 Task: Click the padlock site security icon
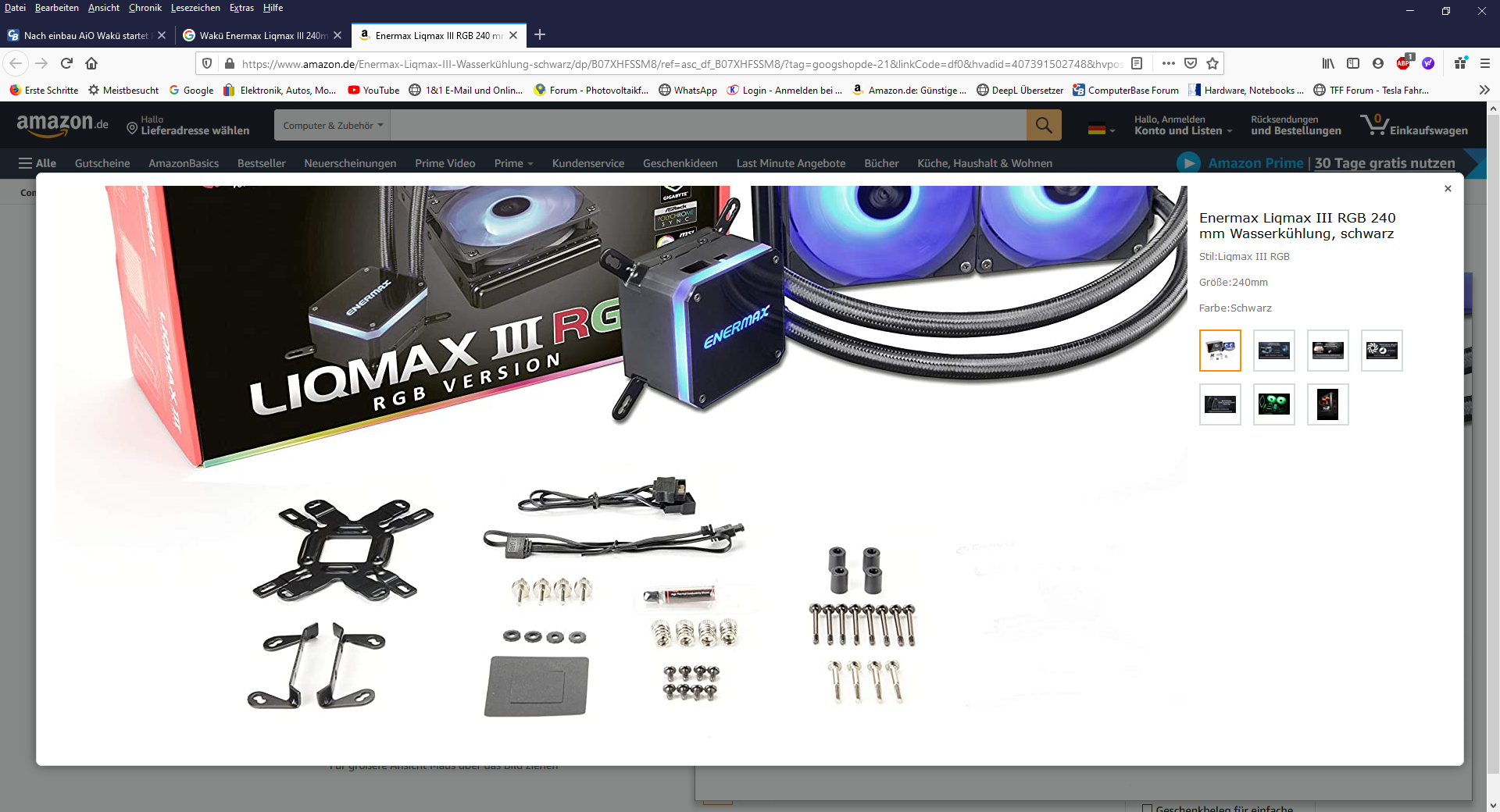[x=229, y=63]
